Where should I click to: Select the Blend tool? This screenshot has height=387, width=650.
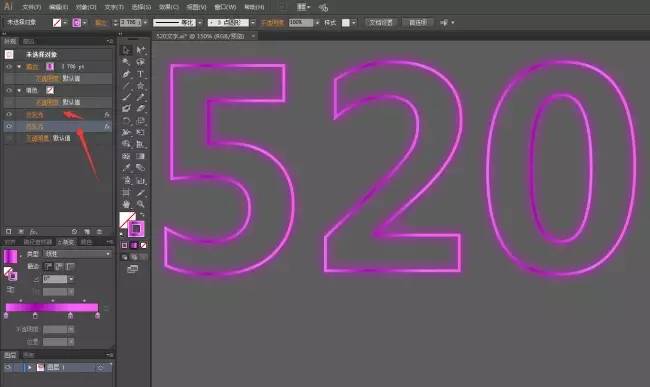141,168
